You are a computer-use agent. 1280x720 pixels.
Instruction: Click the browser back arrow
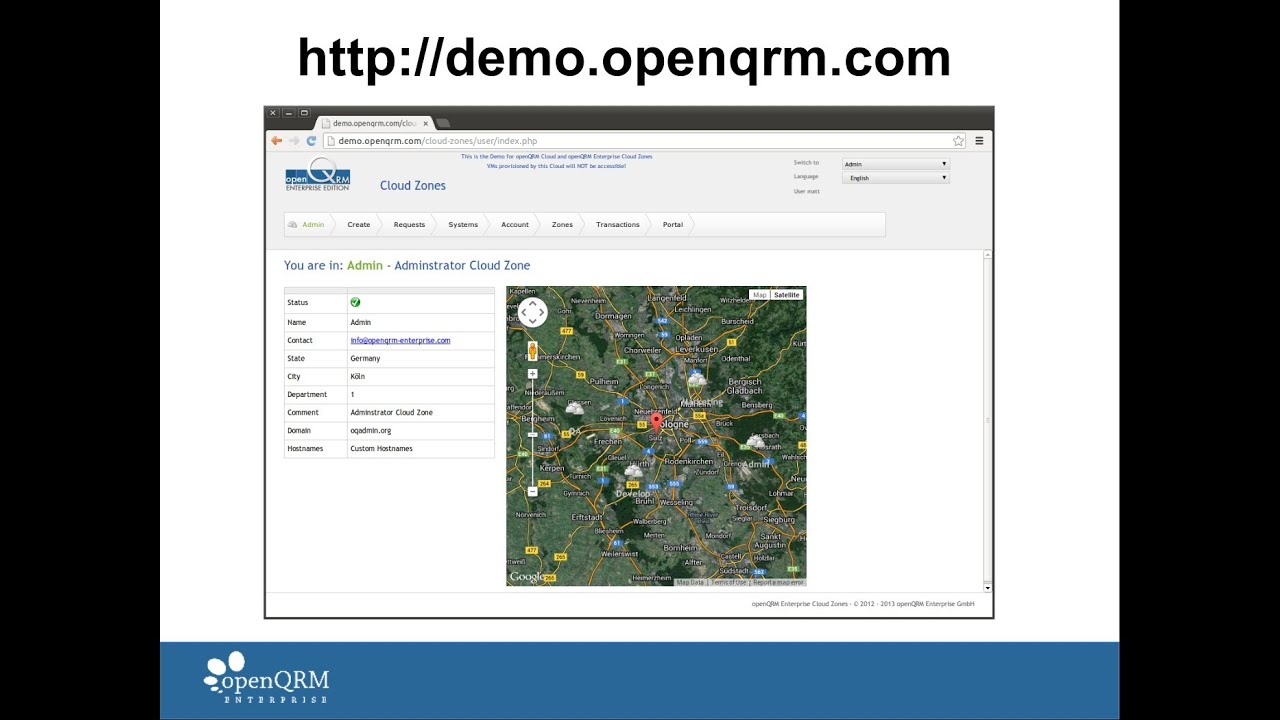tap(277, 141)
